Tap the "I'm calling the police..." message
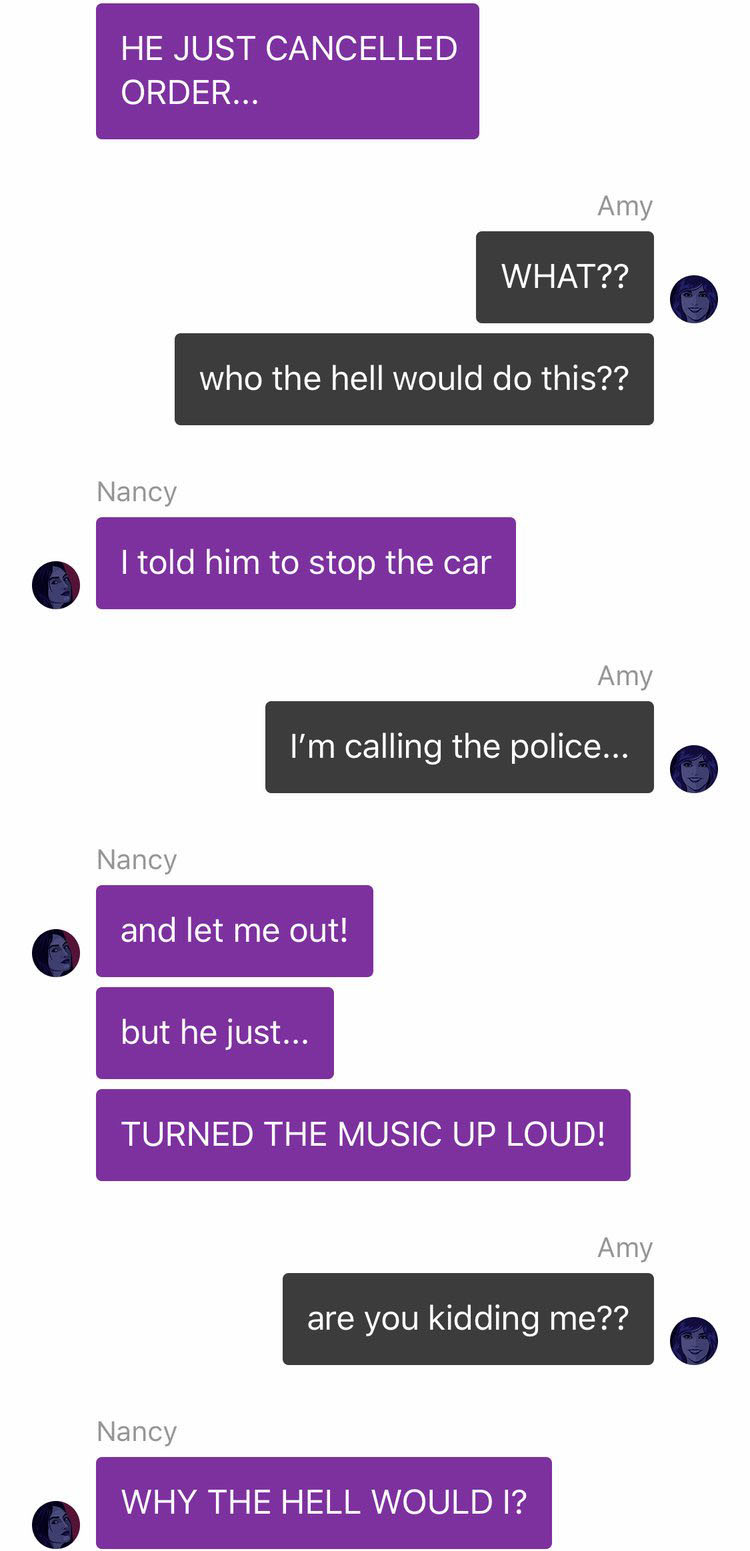 point(459,747)
